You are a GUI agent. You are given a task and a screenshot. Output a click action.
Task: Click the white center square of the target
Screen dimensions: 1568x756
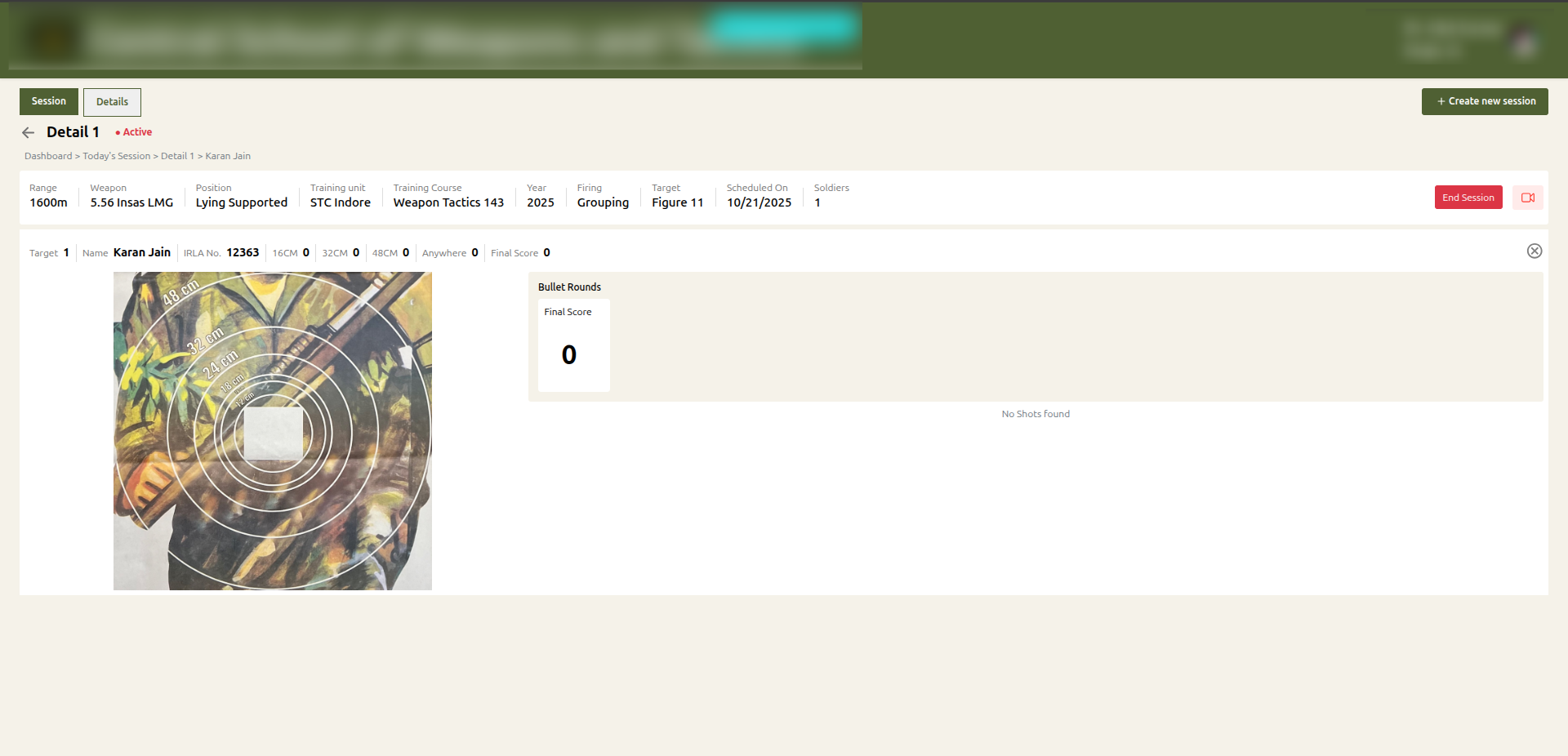click(274, 434)
